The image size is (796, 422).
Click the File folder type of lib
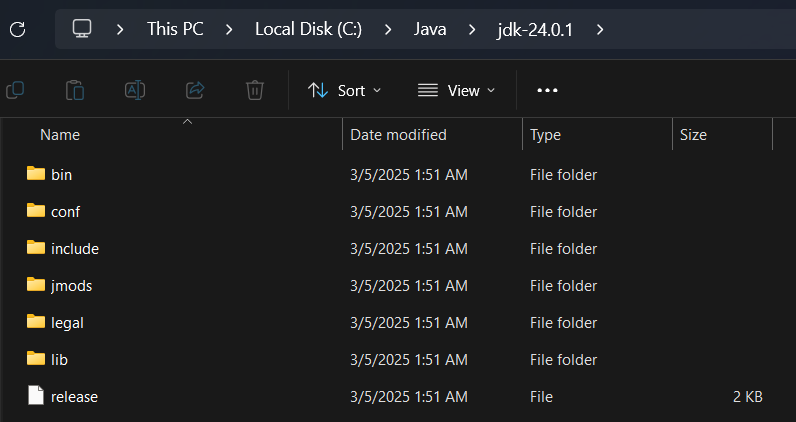click(563, 360)
